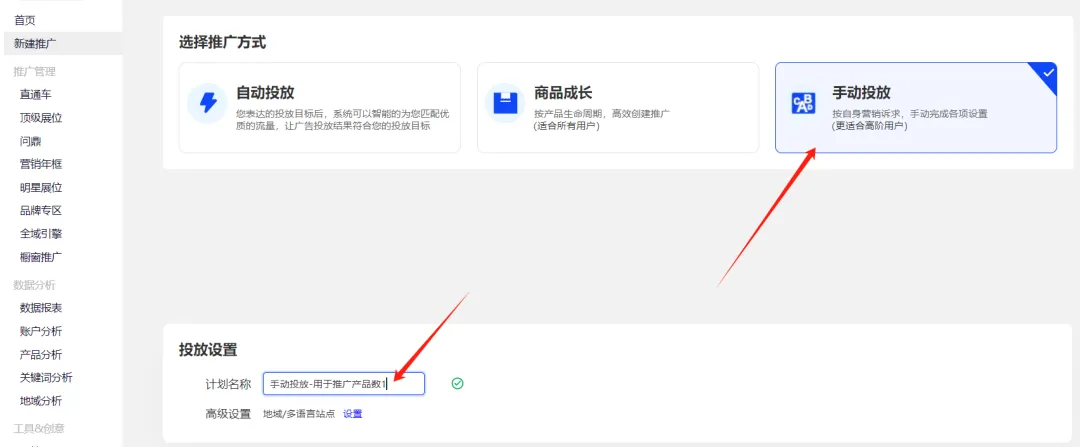Image resolution: width=1080 pixels, height=447 pixels.
Task: Open 全域引擎 in the sidebar
Action: coord(41,233)
